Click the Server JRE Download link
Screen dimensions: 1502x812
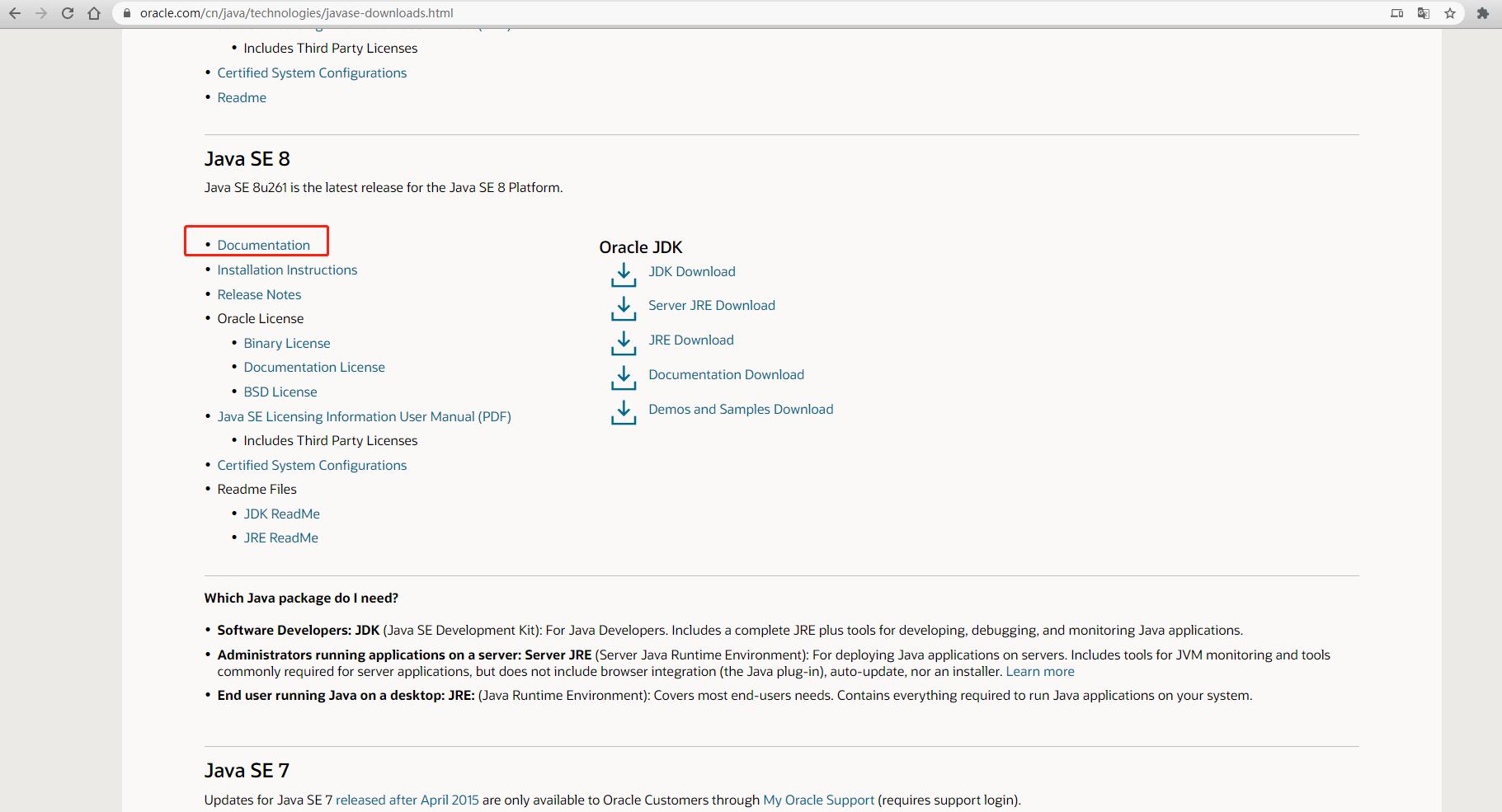(712, 305)
